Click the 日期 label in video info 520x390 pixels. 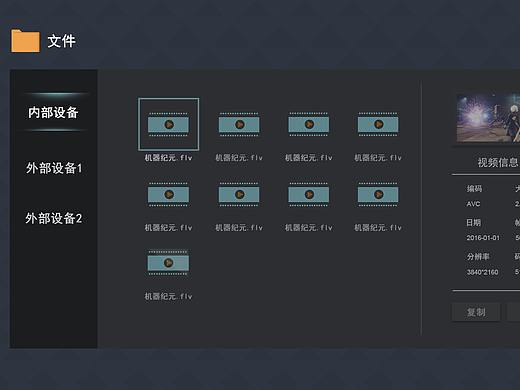click(473, 222)
